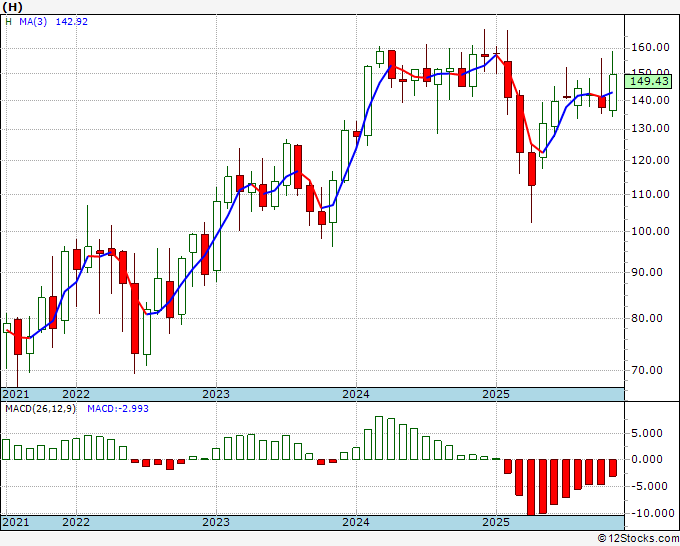Click the 120.00 price axis label
680x546 pixels.
click(649, 160)
